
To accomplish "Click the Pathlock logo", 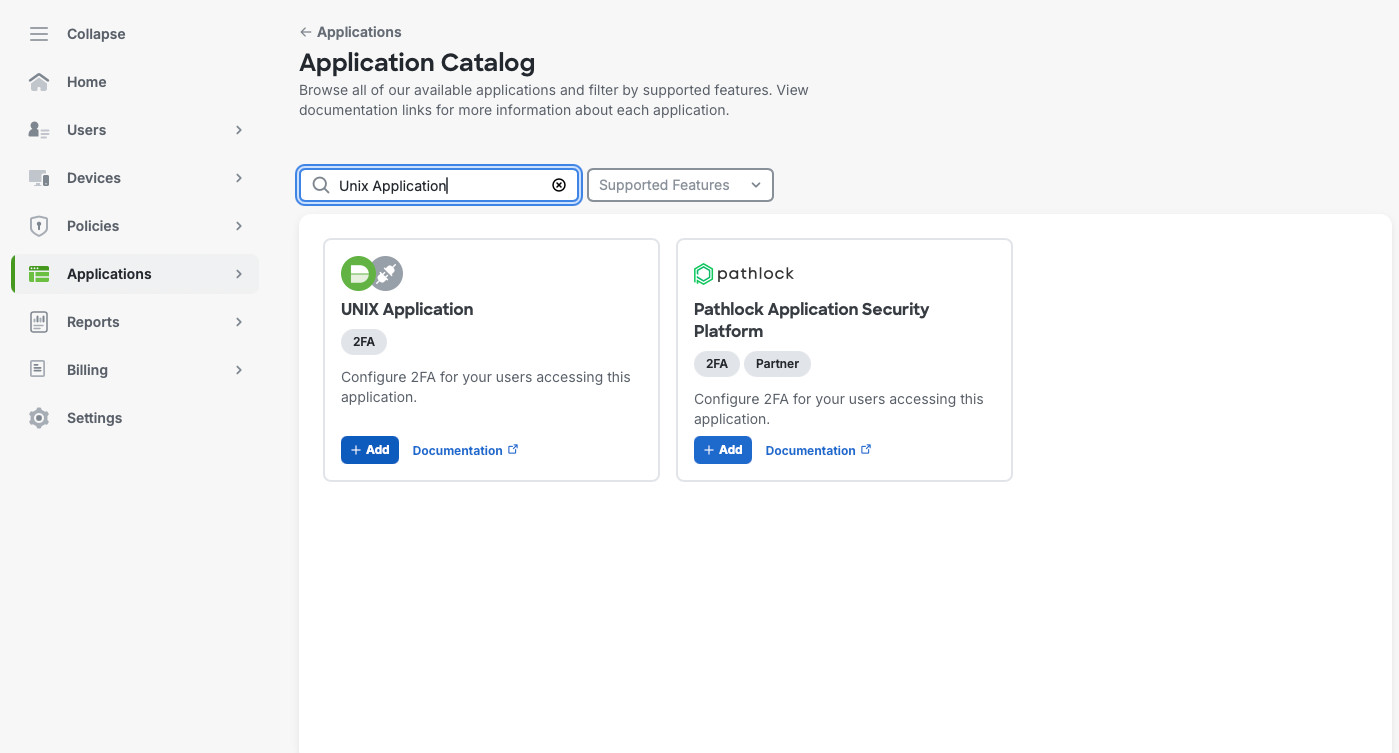I will click(x=744, y=274).
